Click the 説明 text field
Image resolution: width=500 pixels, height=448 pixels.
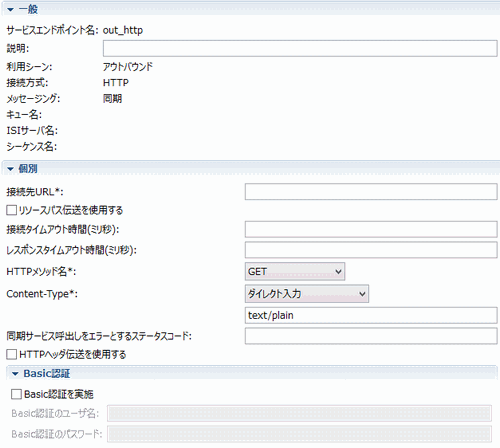coord(300,48)
